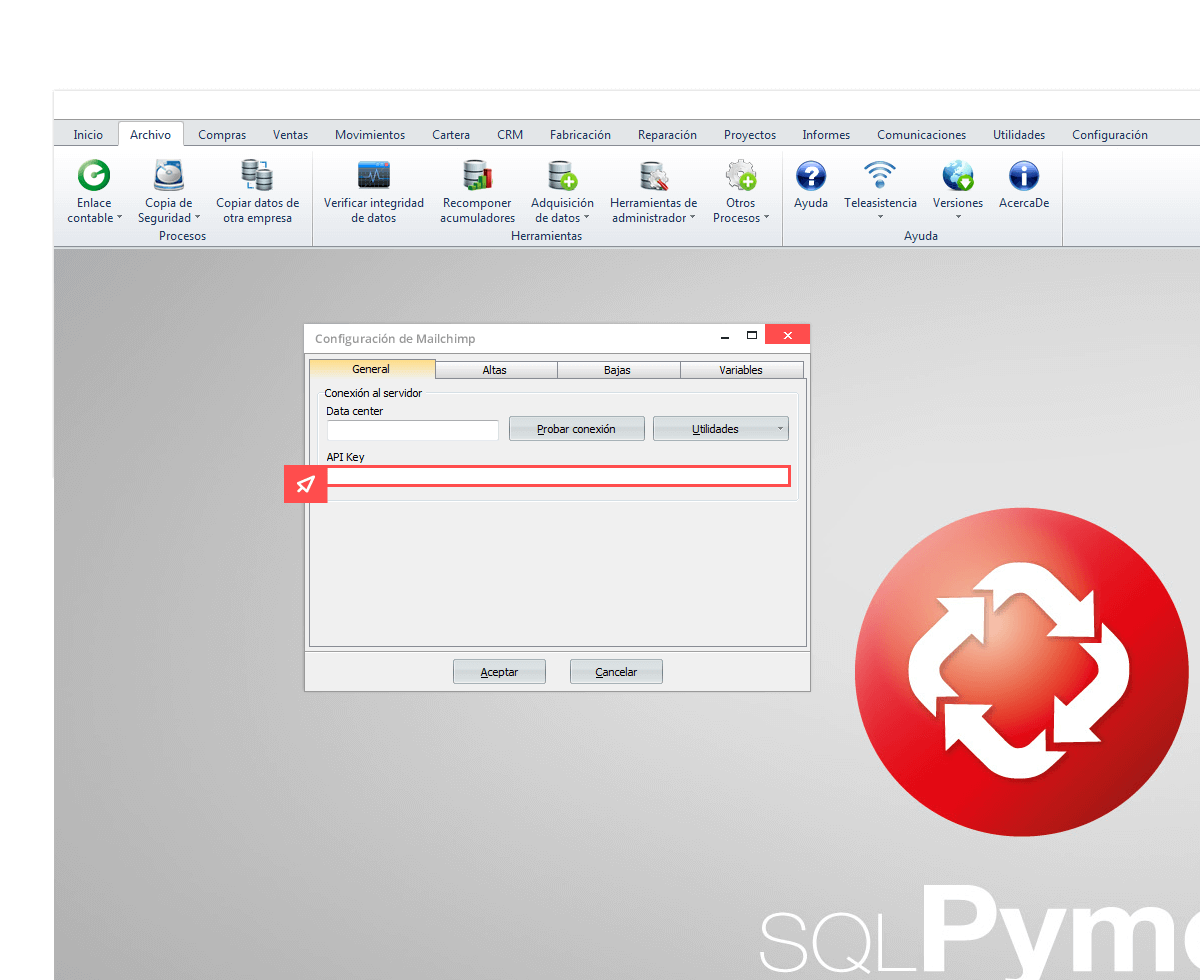
Task: Open Teleasistencia wifi icon
Action: 880,176
